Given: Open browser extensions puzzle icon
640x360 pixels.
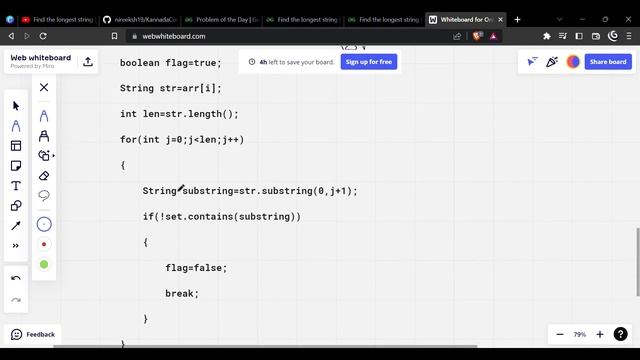Looking at the screenshot, I should tap(547, 36).
